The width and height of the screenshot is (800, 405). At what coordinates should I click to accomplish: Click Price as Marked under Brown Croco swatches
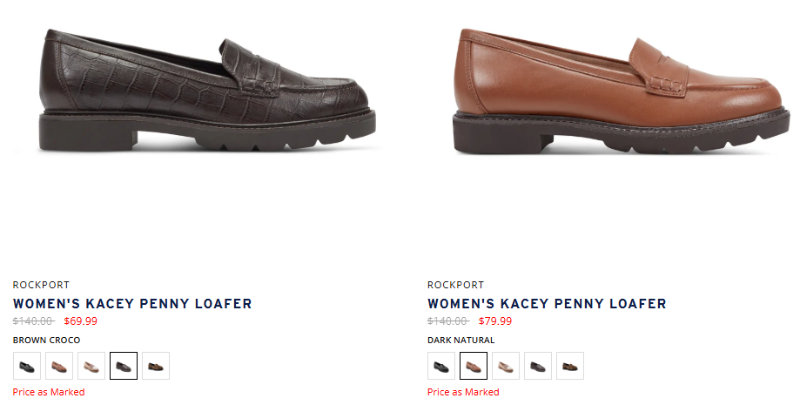pyautogui.click(x=48, y=392)
